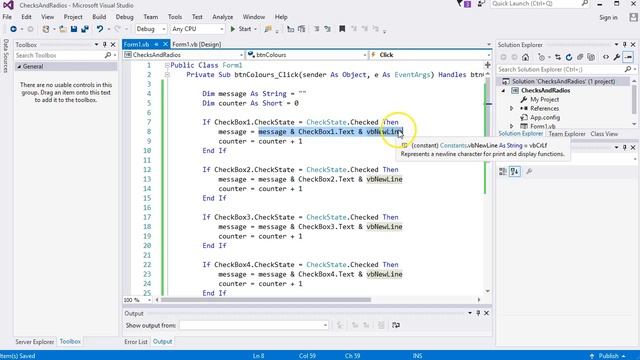Open the Show output from dropdown
This screenshot has height=360, width=640.
pos(325,325)
